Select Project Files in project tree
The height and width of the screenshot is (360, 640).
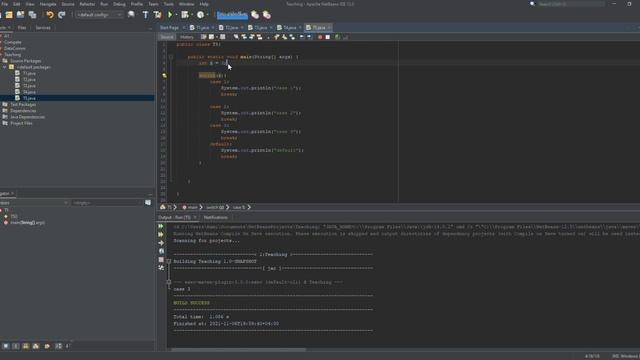click(21, 123)
